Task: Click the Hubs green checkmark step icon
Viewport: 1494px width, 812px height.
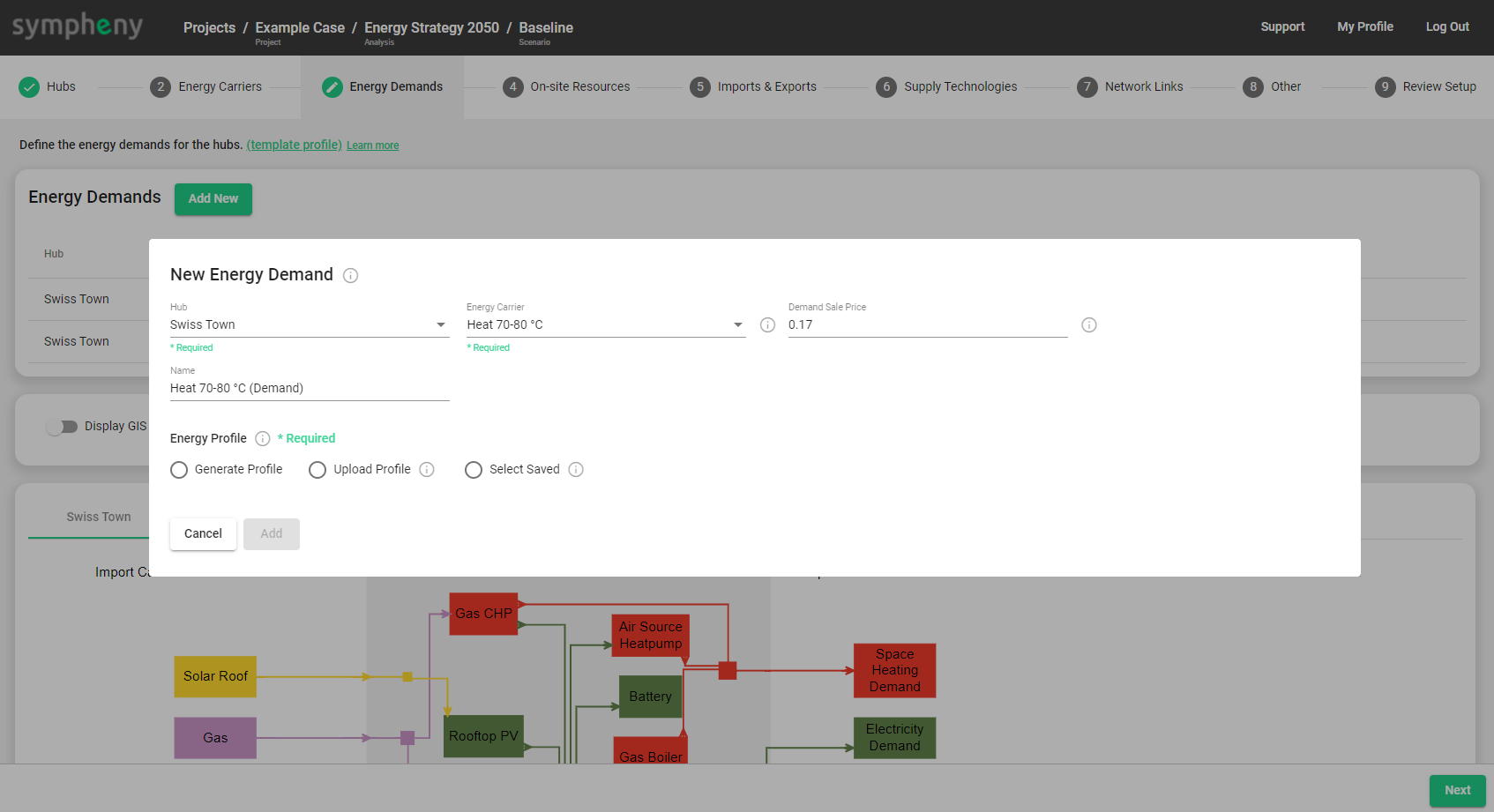Action: (29, 87)
